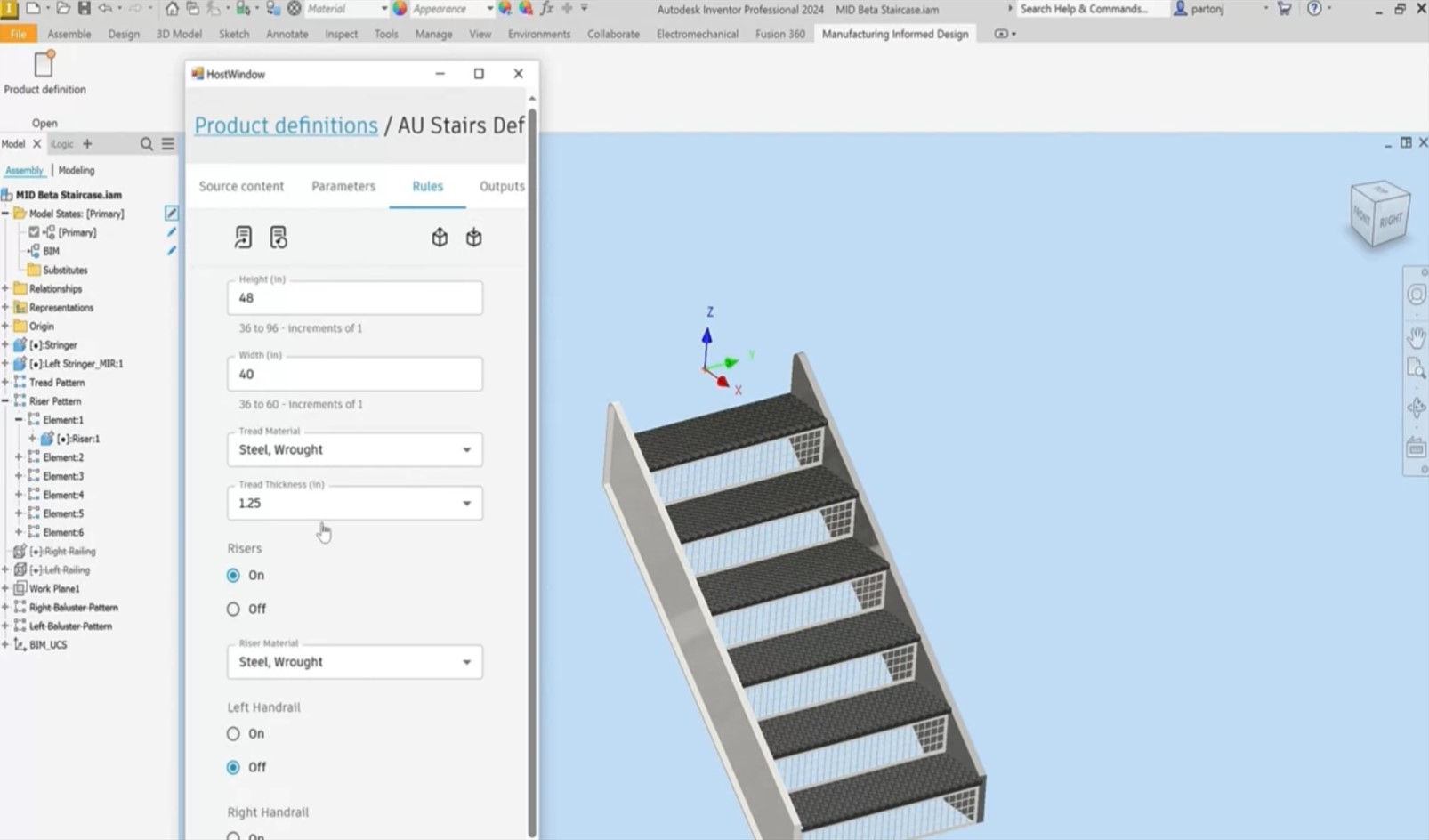Collapse the Riser Pattern tree node
The height and width of the screenshot is (840, 1429).
(x=6, y=401)
